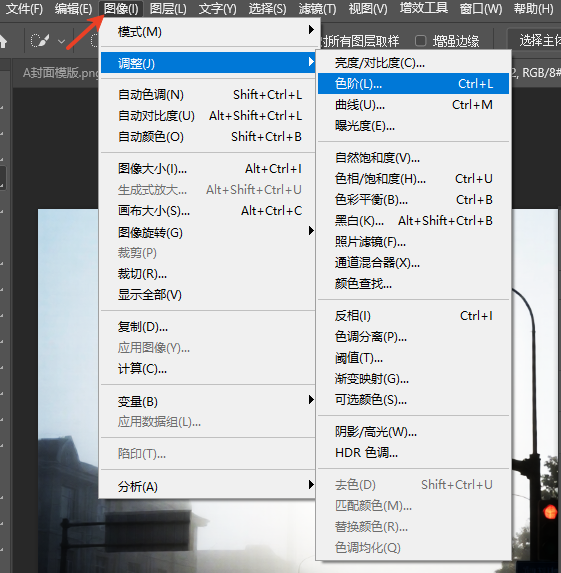
Task: Click the Home icon in options bar
Action: 3,41
